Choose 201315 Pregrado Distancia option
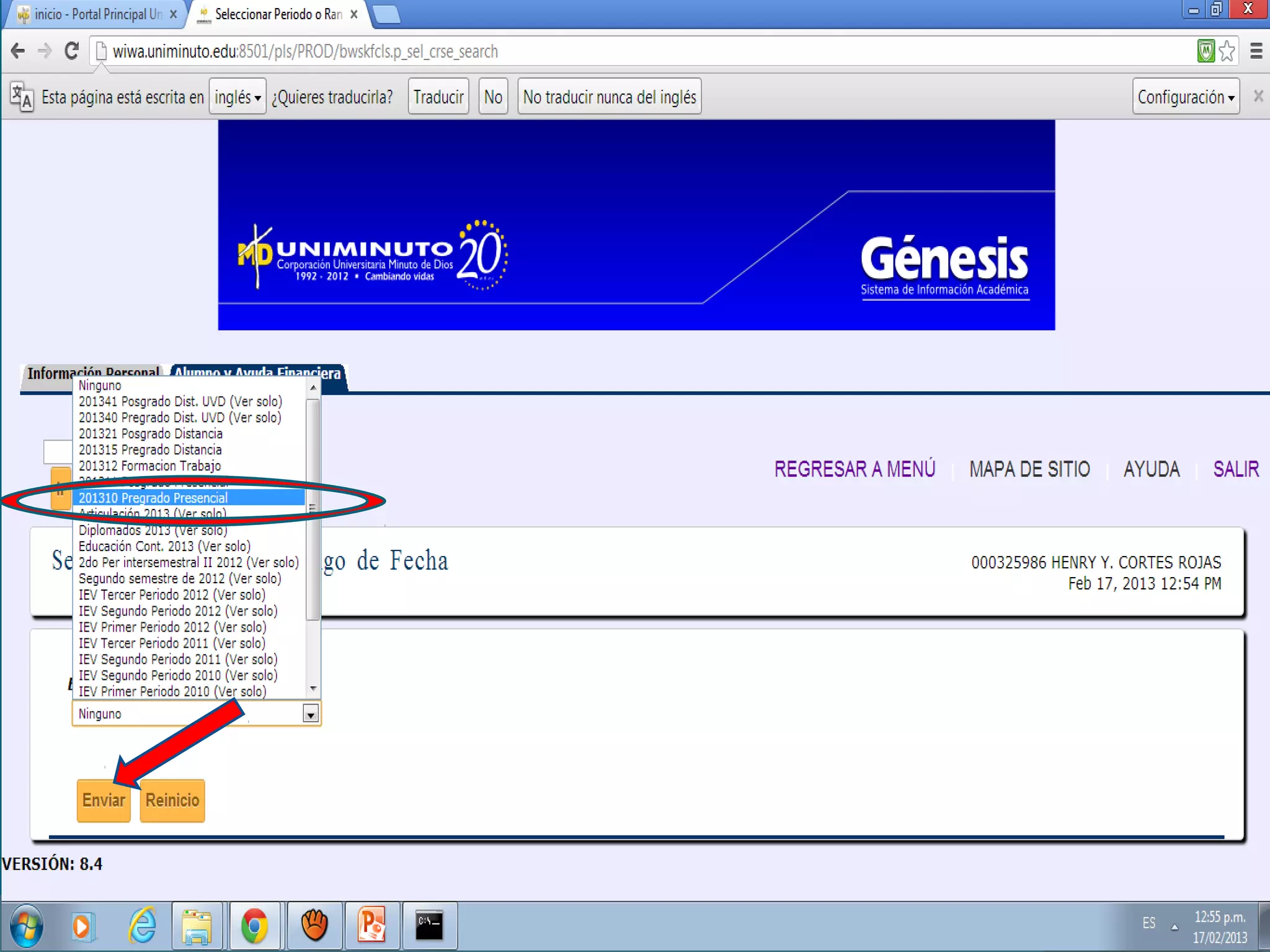The width and height of the screenshot is (1270, 952). pyautogui.click(x=150, y=450)
